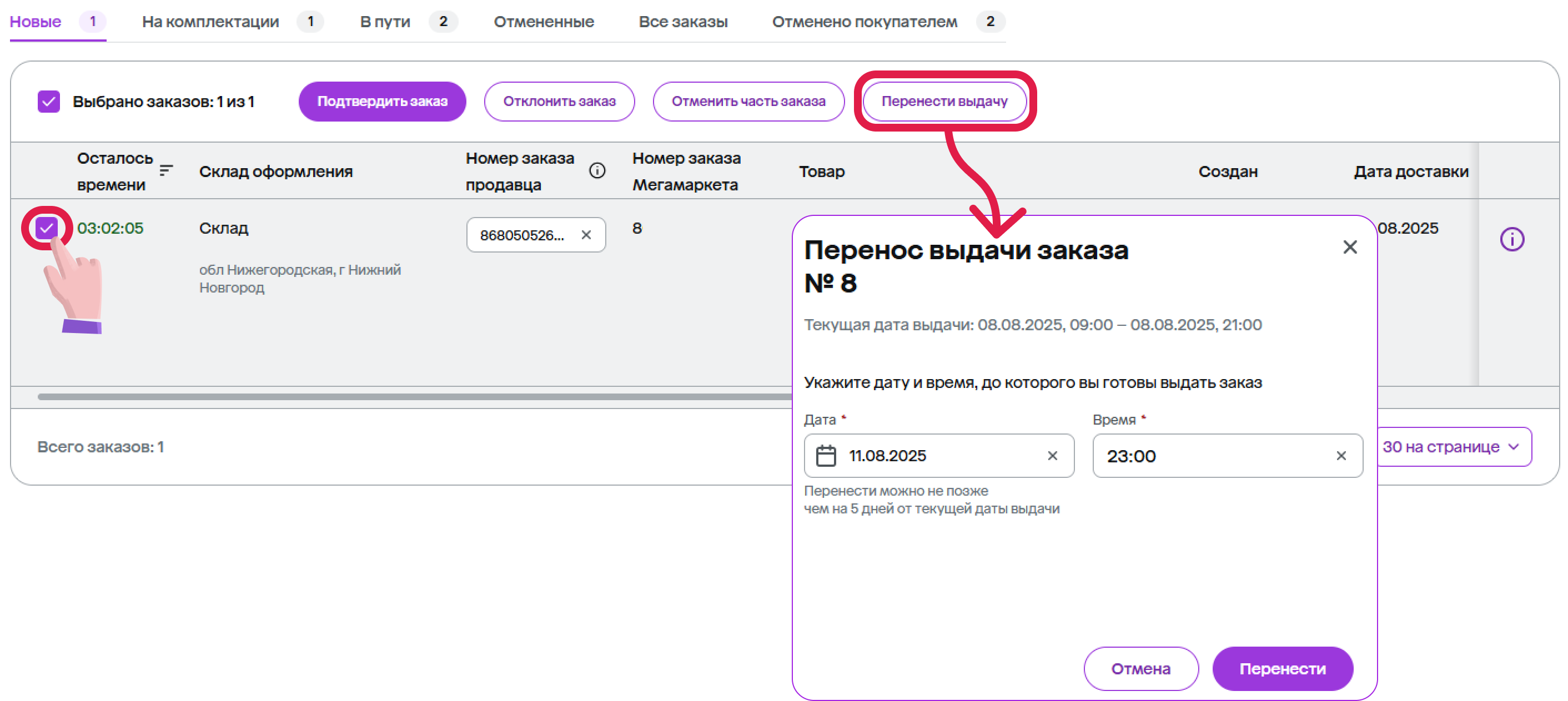Open the В пути tab

[408, 21]
